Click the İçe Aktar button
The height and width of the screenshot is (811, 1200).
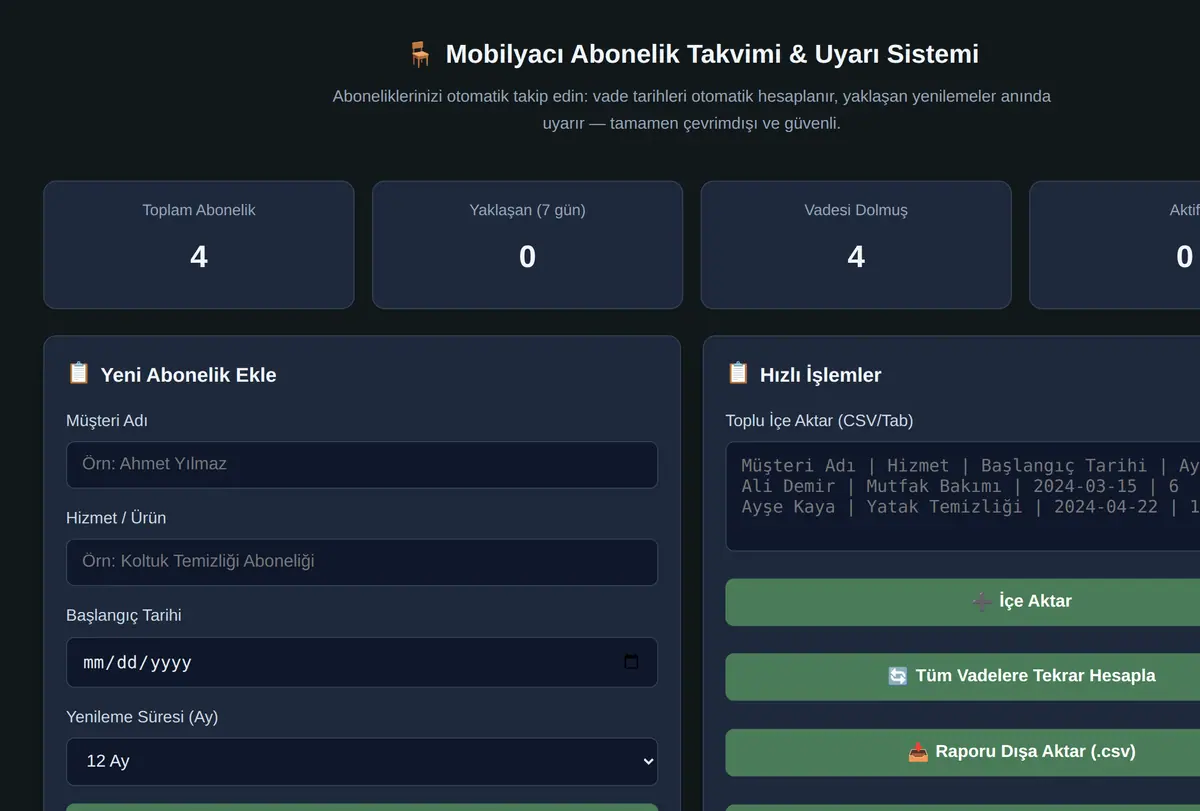963,602
